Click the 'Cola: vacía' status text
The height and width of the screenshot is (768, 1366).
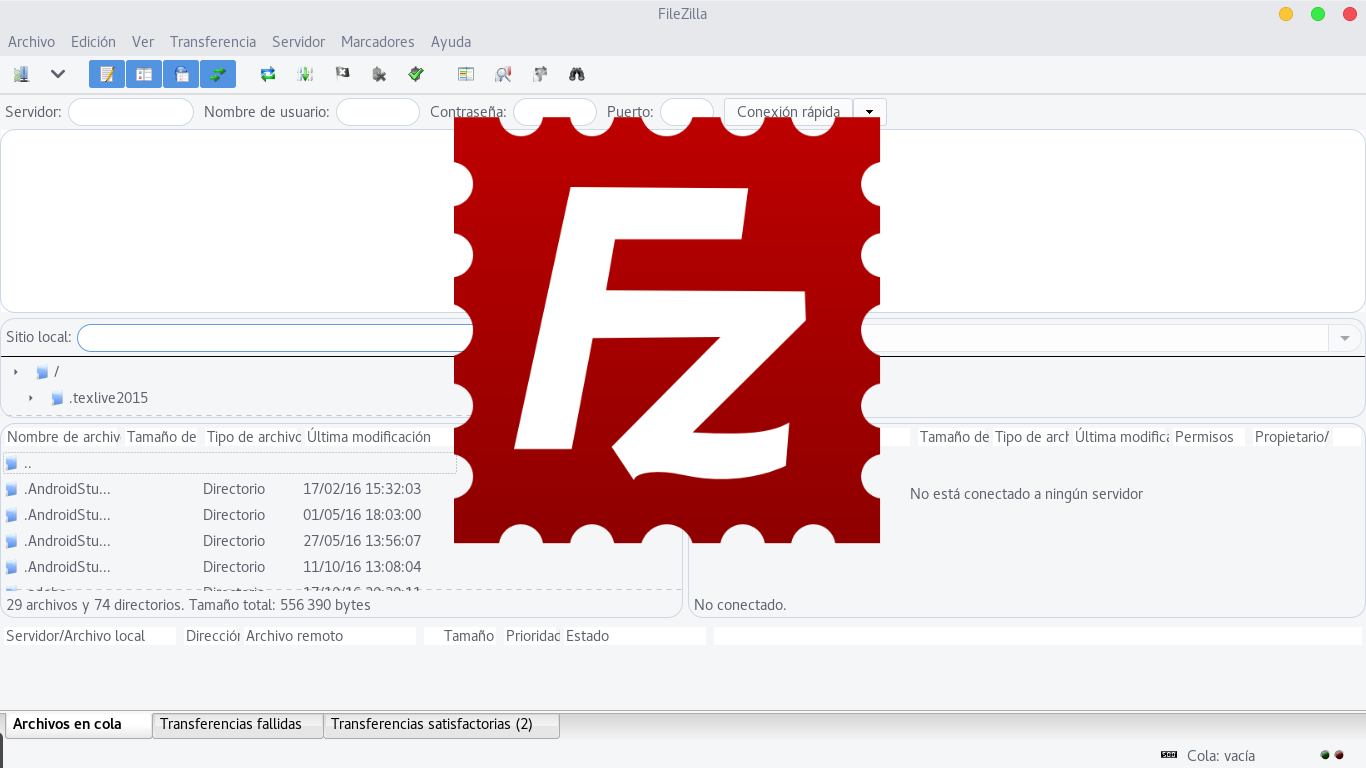coord(1221,756)
